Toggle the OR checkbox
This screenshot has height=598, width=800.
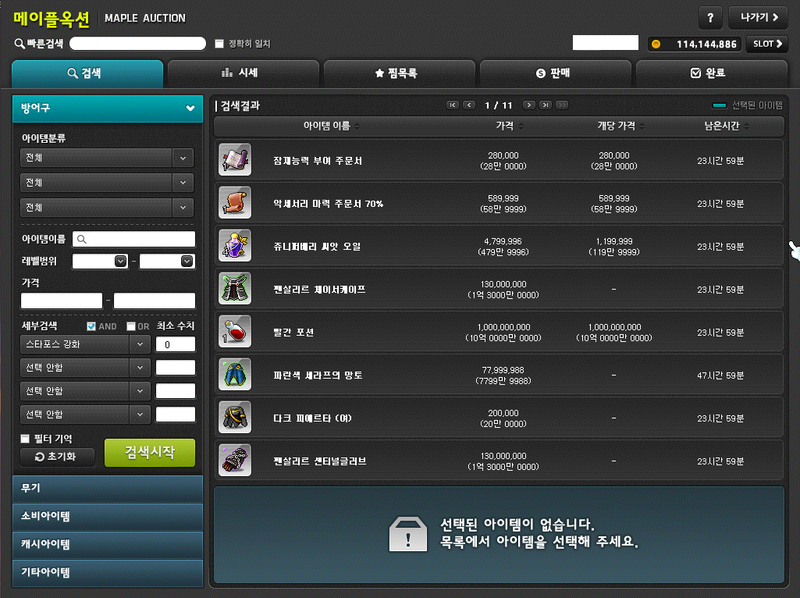point(131,326)
